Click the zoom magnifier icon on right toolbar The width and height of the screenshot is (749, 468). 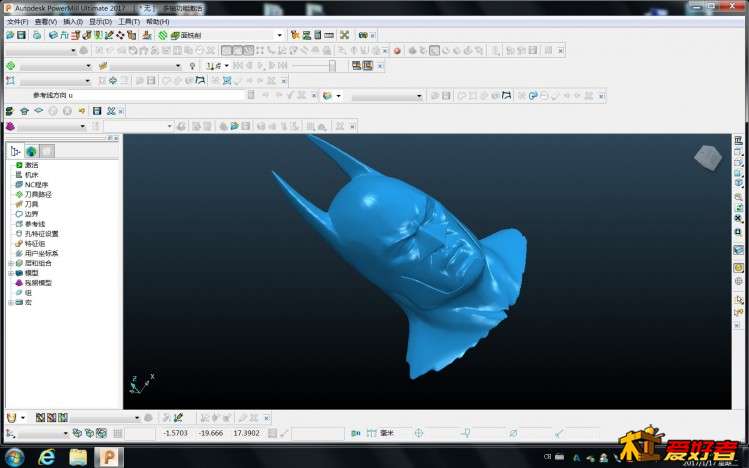click(x=738, y=196)
